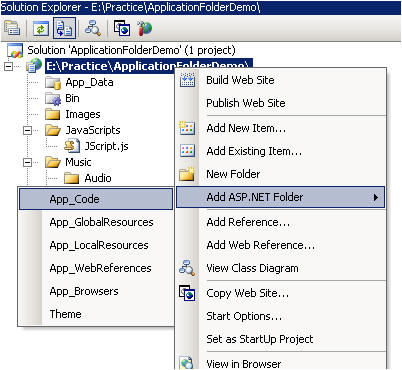Toggle the Nest Related Files button
This screenshot has width=402, height=370.
coord(64,29)
